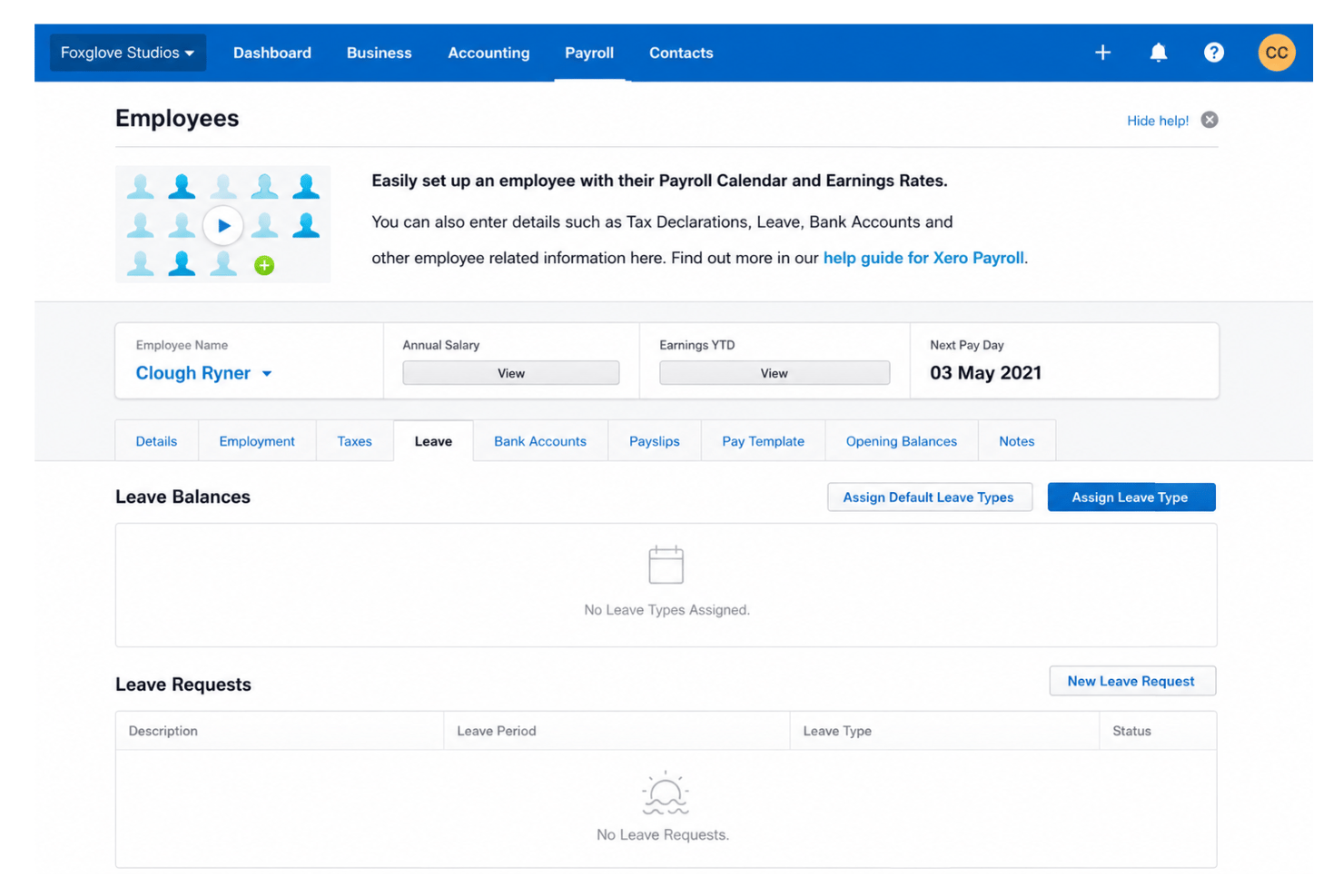Click the Next Pay Day label
Image resolution: width=1344 pixels, height=896 pixels.
point(966,345)
